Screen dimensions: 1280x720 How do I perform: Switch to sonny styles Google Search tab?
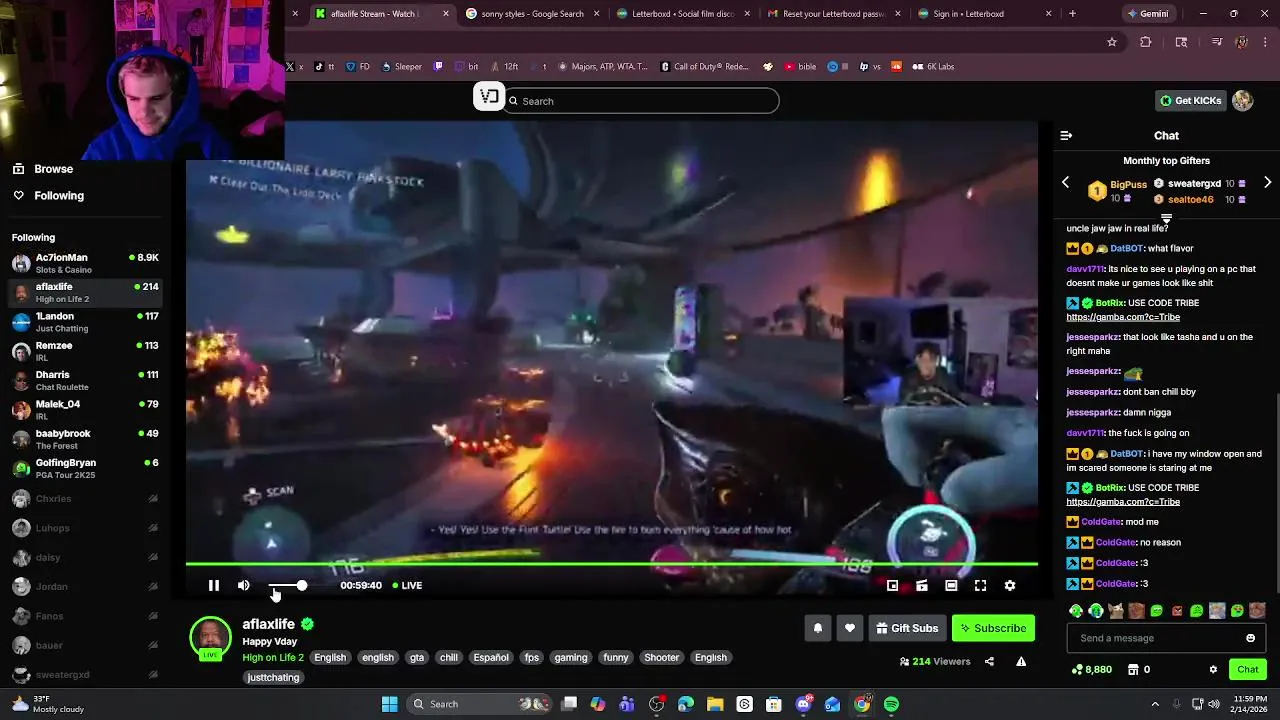point(533,14)
